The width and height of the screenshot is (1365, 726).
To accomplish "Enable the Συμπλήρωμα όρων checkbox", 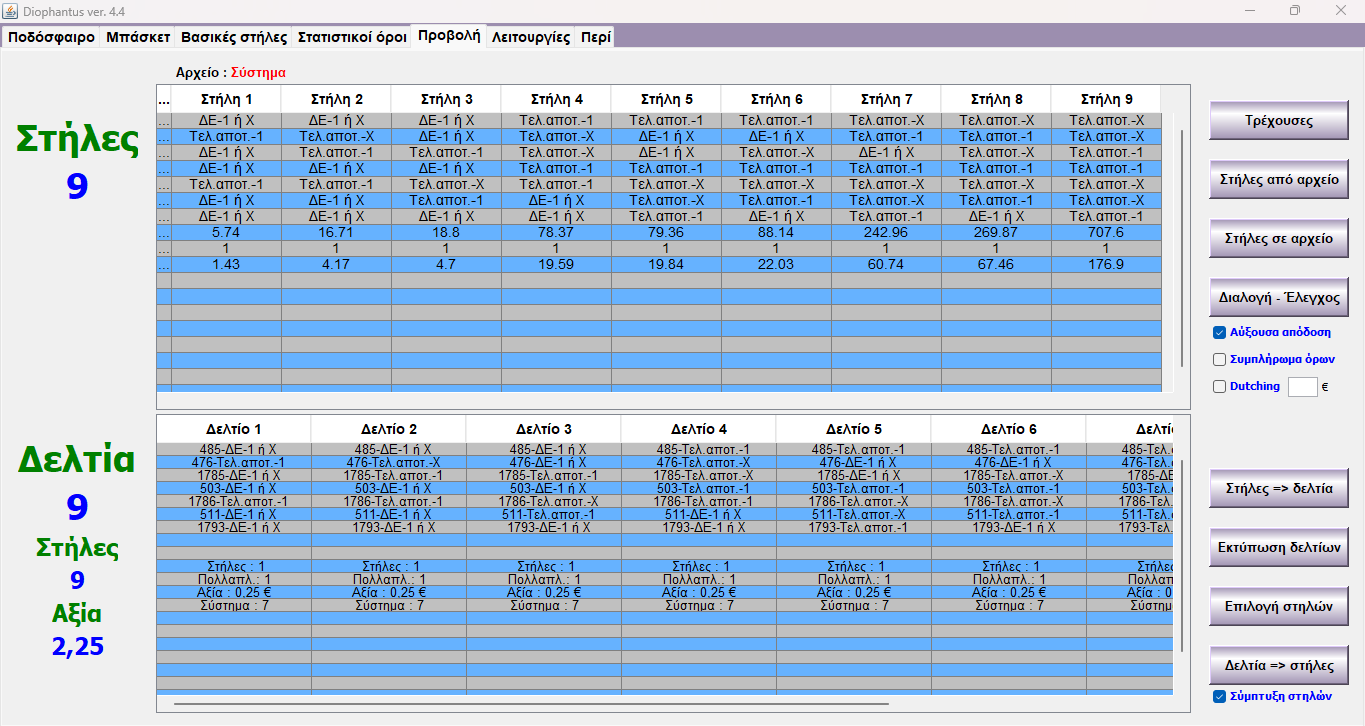I will (x=1219, y=359).
